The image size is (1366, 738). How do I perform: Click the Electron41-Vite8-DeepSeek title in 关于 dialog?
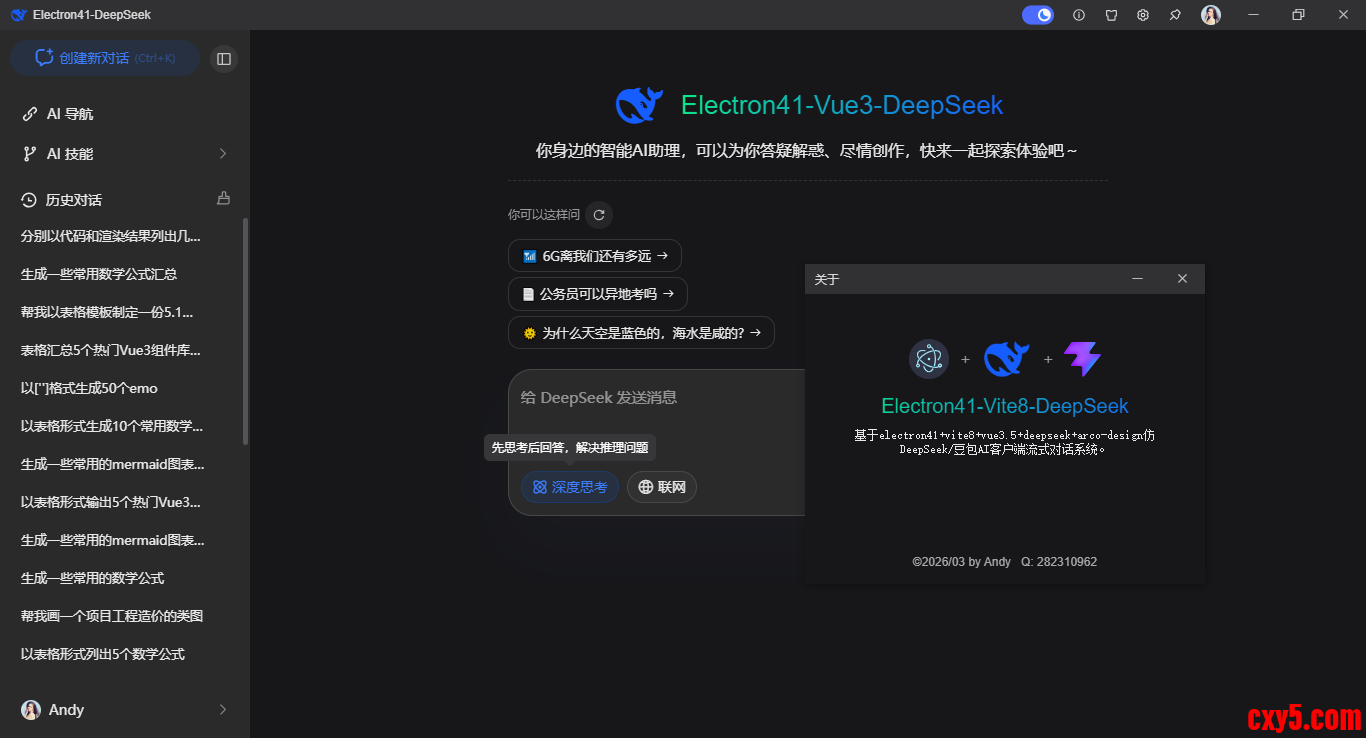(x=1005, y=406)
